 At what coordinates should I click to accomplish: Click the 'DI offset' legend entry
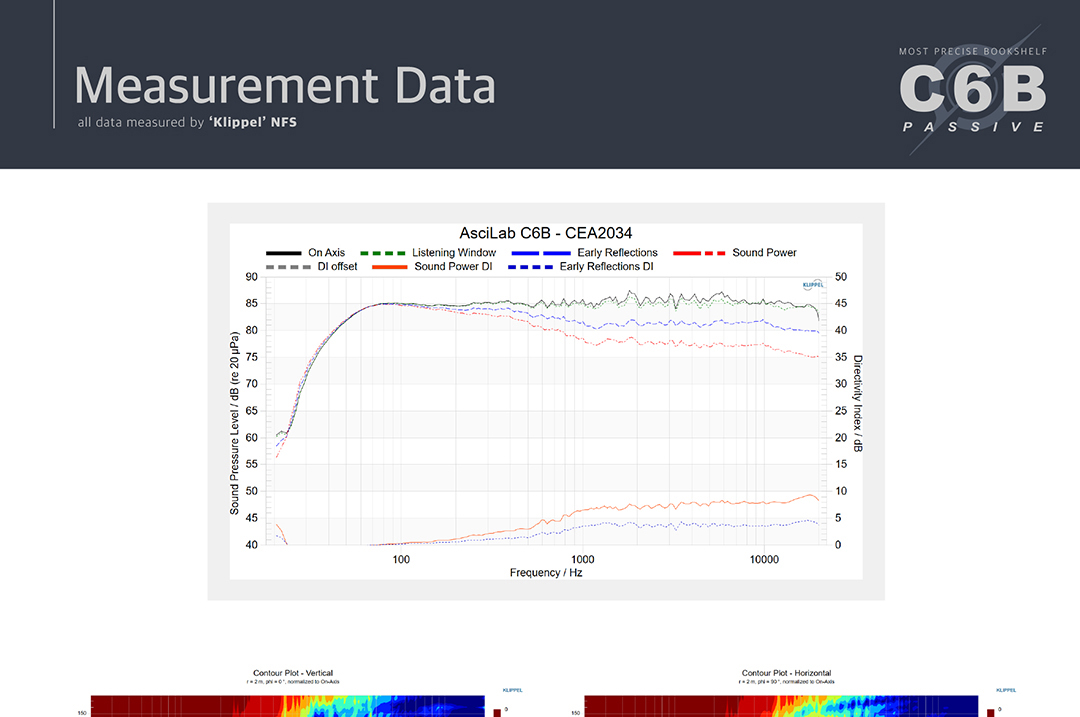(x=311, y=267)
